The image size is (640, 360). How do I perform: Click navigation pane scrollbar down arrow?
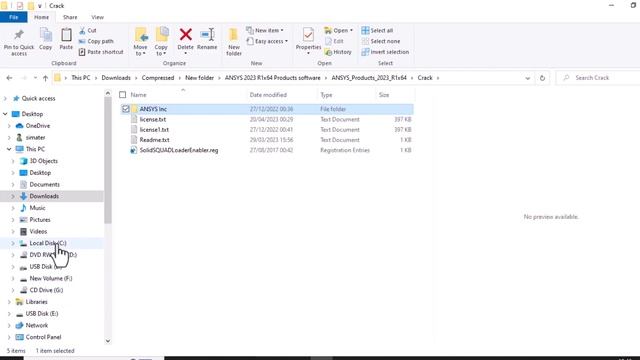point(108,341)
